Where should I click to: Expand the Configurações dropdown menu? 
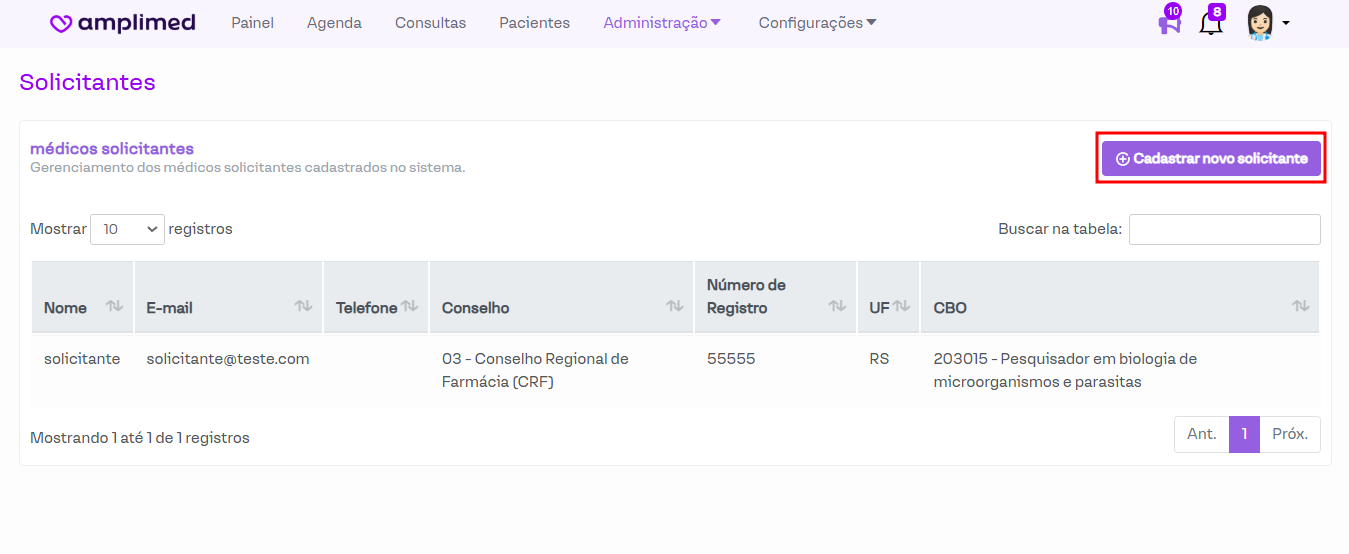click(817, 23)
